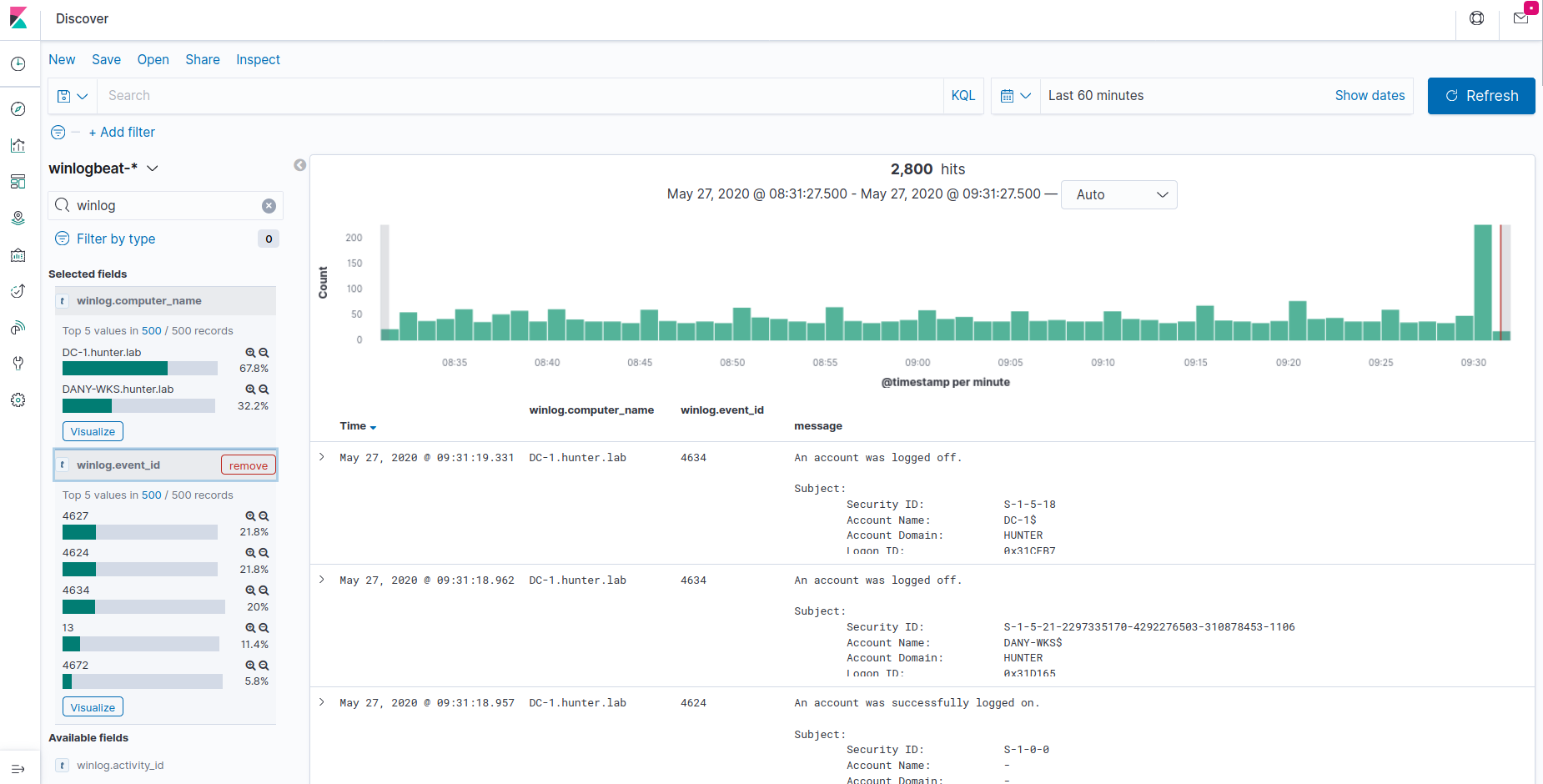
Task: Open Dashboard from the side navigation
Action: point(18,182)
